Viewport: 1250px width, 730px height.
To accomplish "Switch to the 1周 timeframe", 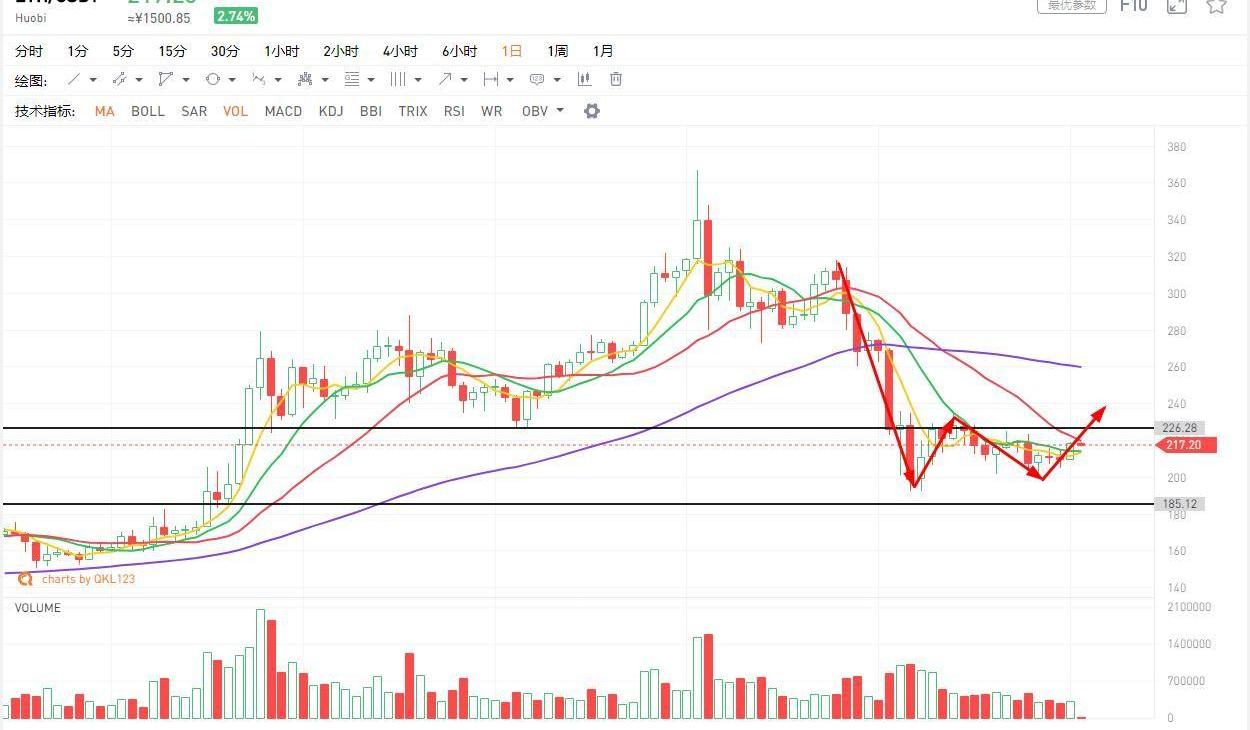I will click(557, 51).
